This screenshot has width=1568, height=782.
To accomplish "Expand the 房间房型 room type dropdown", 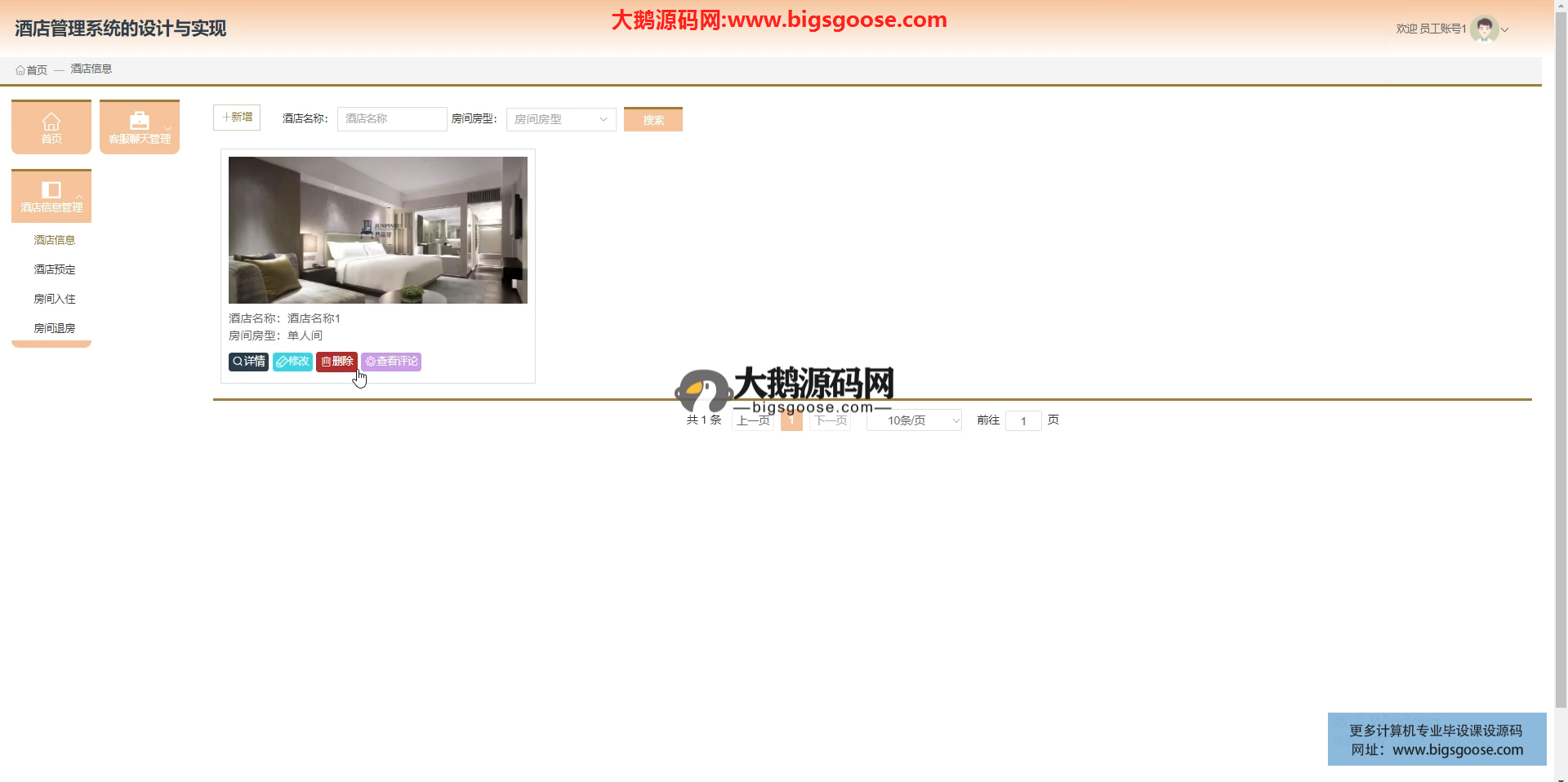I will [561, 119].
